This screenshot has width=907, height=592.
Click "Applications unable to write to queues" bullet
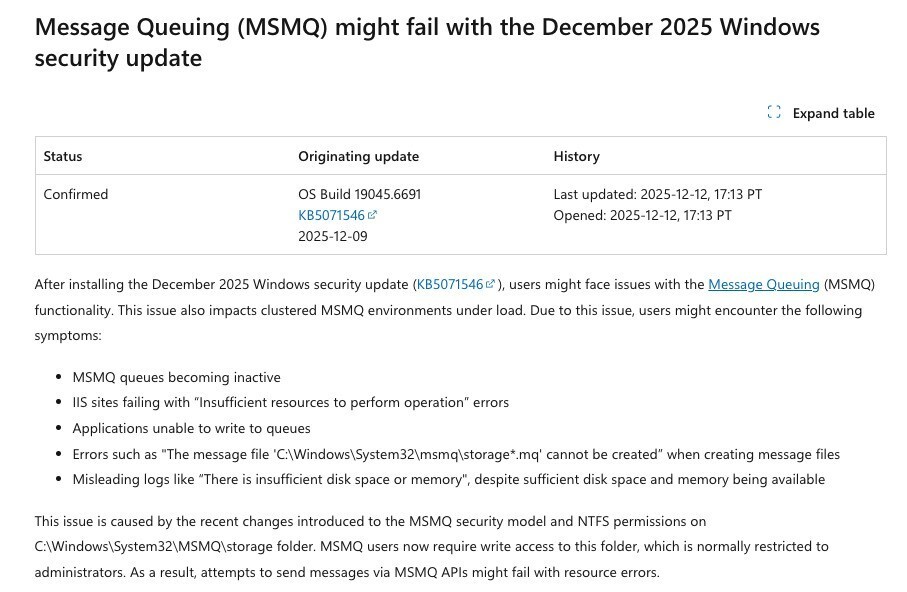[x=191, y=428]
